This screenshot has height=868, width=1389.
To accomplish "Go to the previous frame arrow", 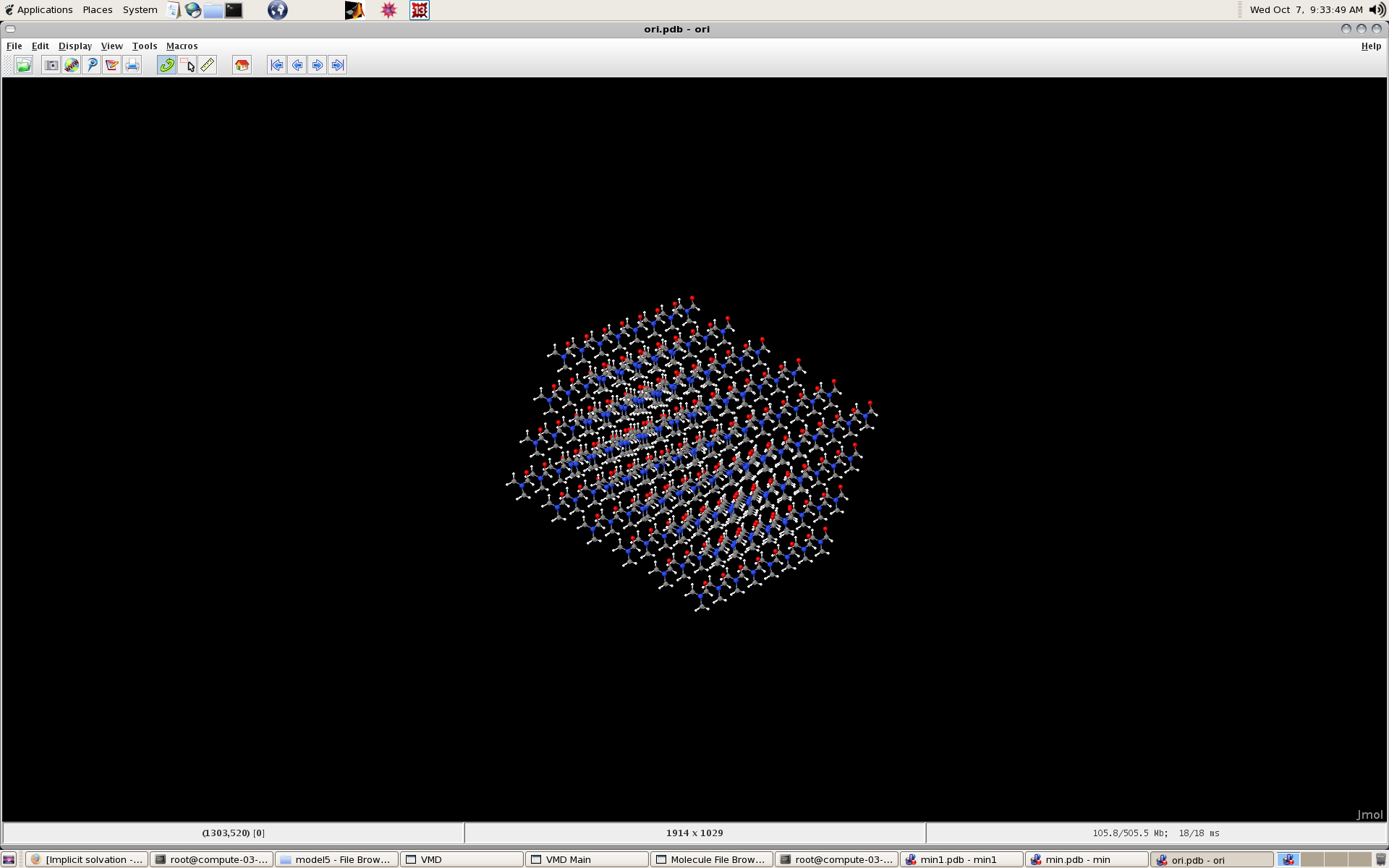I will click(297, 65).
